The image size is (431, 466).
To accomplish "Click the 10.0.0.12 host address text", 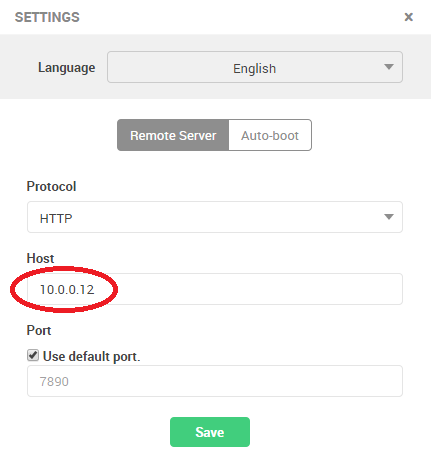I will (67, 289).
